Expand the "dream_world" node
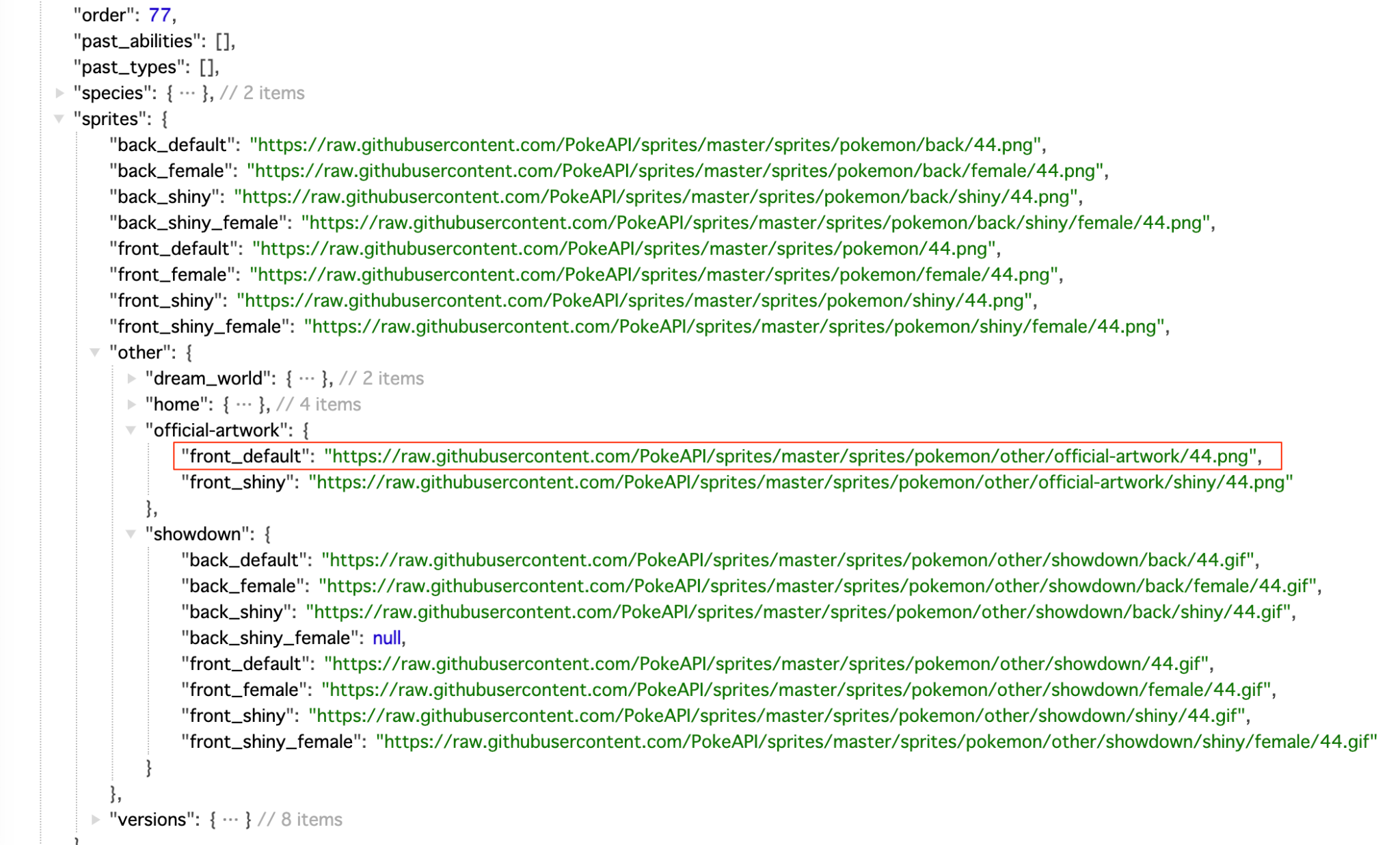This screenshot has height=845, width=1400. pos(131,378)
